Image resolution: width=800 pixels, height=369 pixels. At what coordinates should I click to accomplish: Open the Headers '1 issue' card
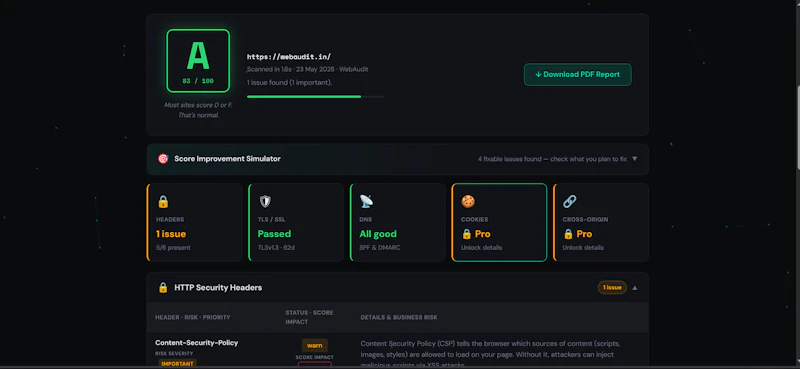194,223
